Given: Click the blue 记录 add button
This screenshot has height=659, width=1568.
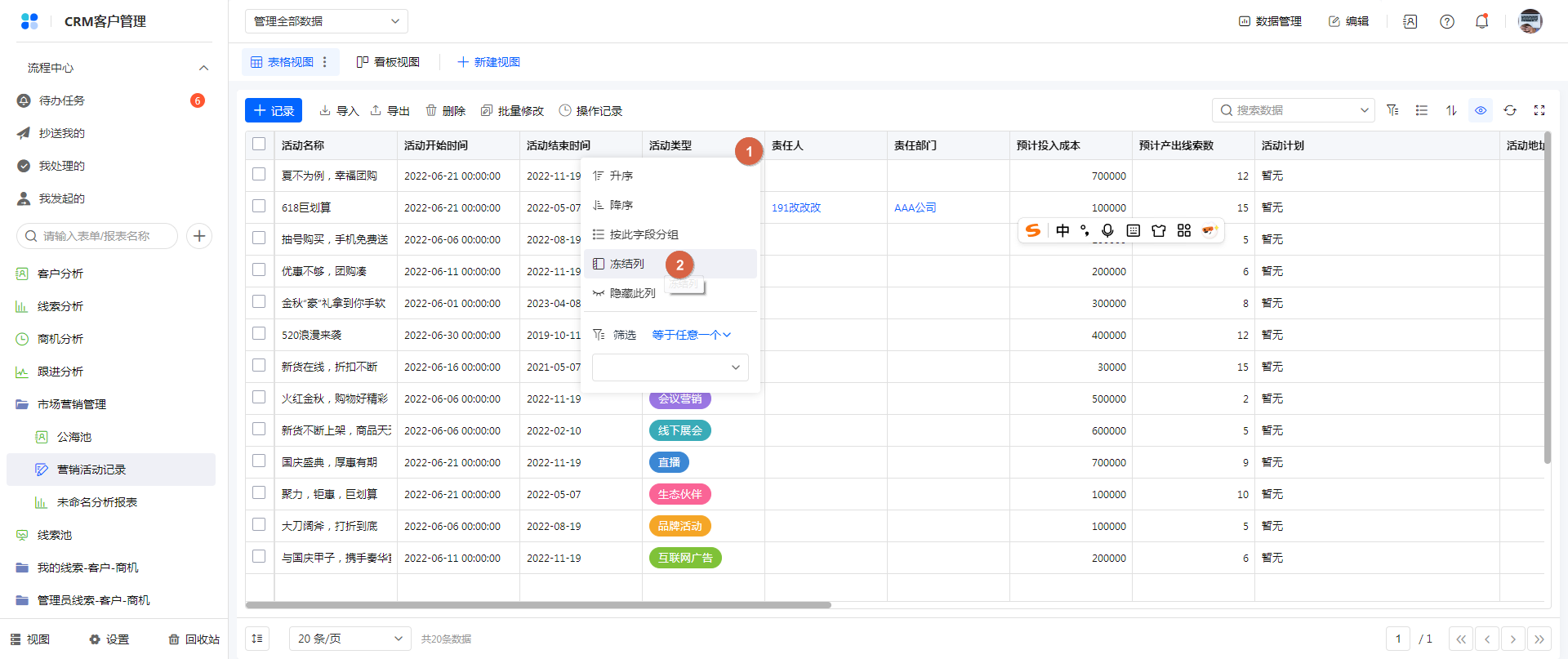Looking at the screenshot, I should tap(274, 110).
